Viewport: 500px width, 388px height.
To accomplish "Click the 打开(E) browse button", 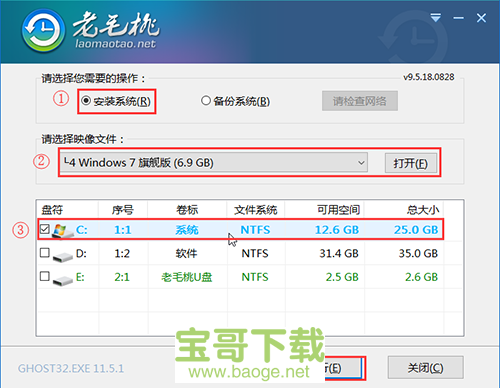I will (411, 163).
